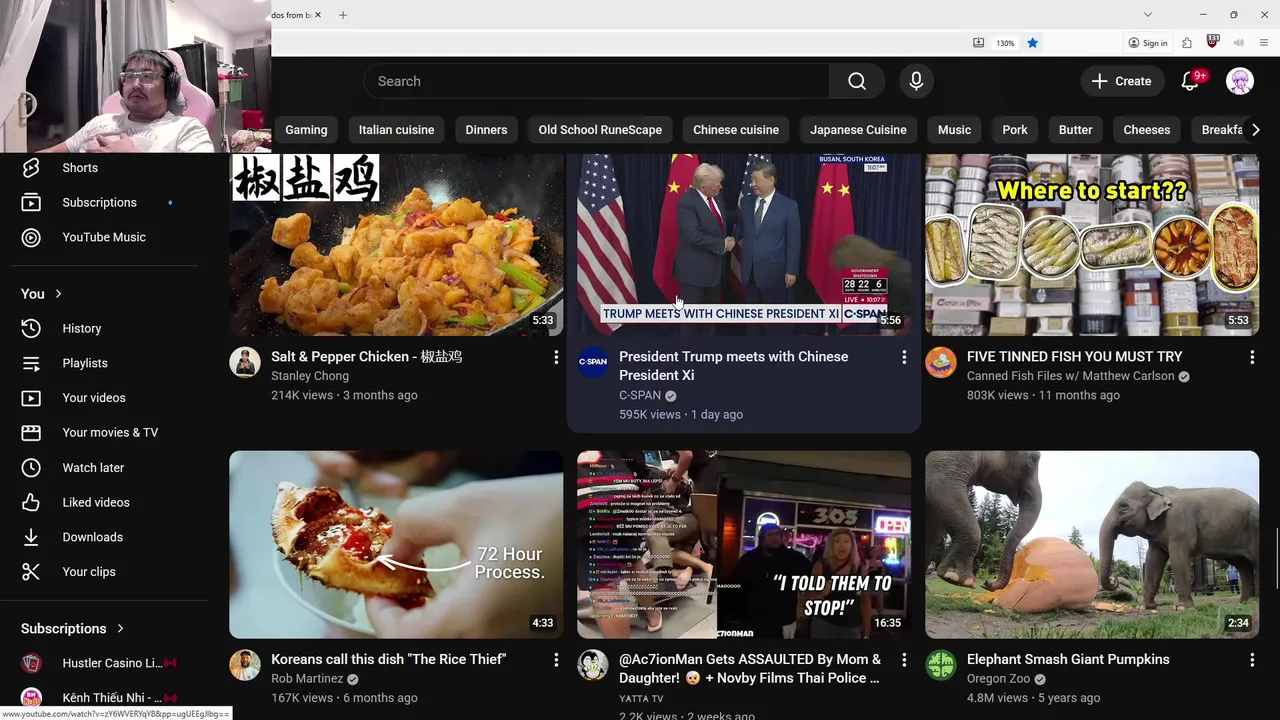The image size is (1280, 720).
Task: Expand the You section
Action: 42,294
